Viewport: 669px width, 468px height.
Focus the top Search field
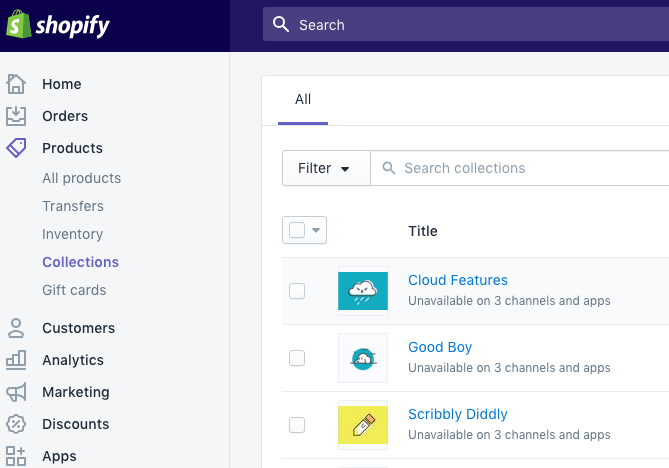pos(466,24)
